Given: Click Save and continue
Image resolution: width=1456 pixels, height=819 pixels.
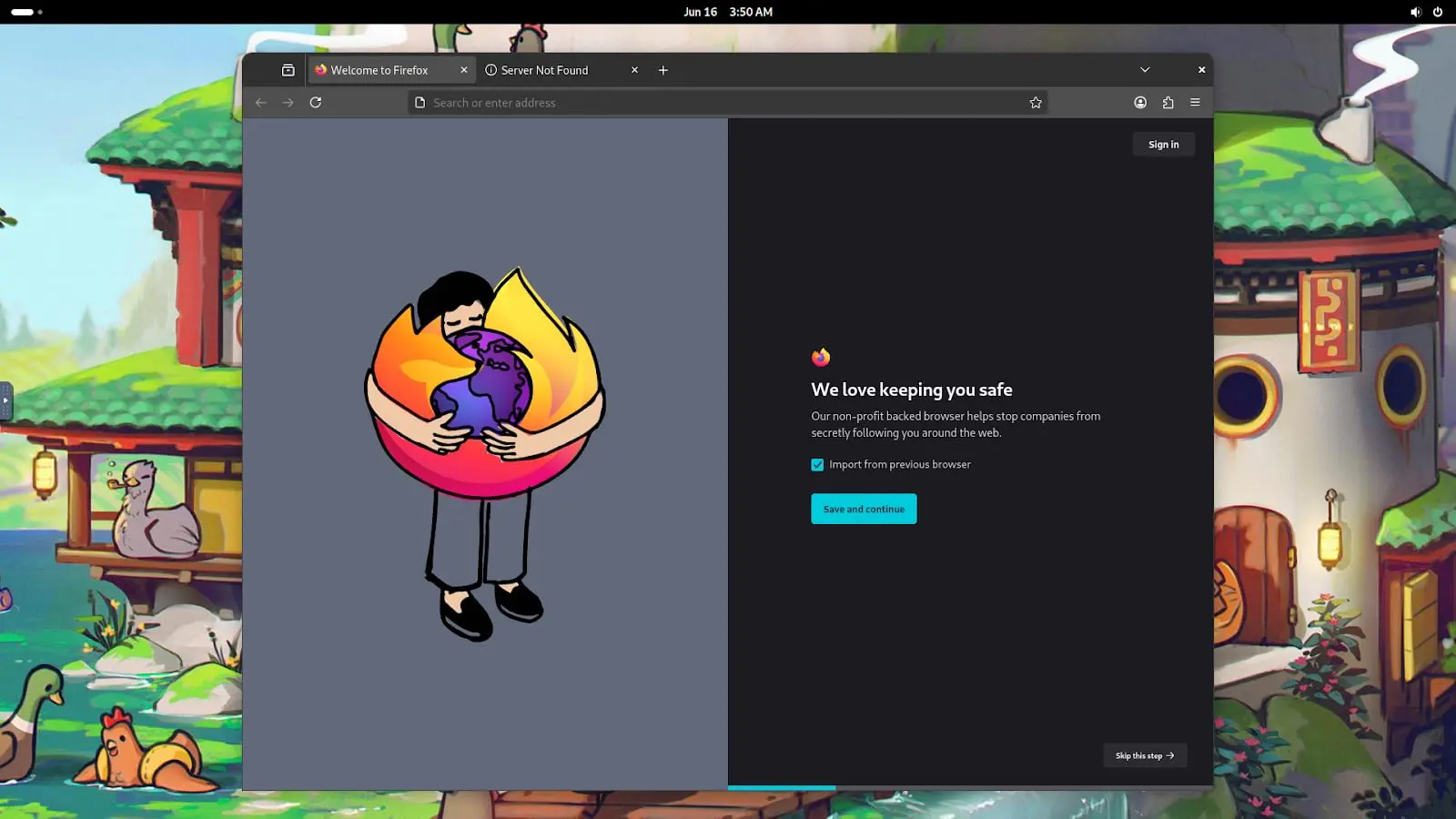Looking at the screenshot, I should [x=864, y=510].
